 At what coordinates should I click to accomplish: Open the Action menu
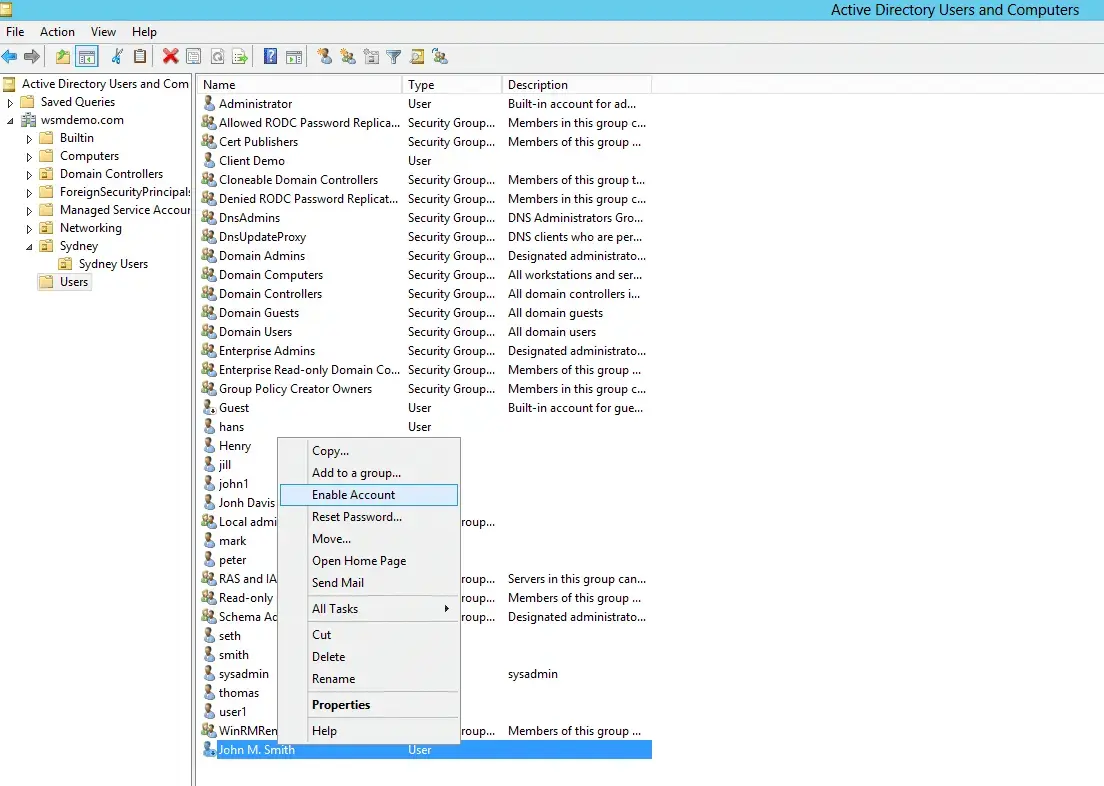[57, 32]
